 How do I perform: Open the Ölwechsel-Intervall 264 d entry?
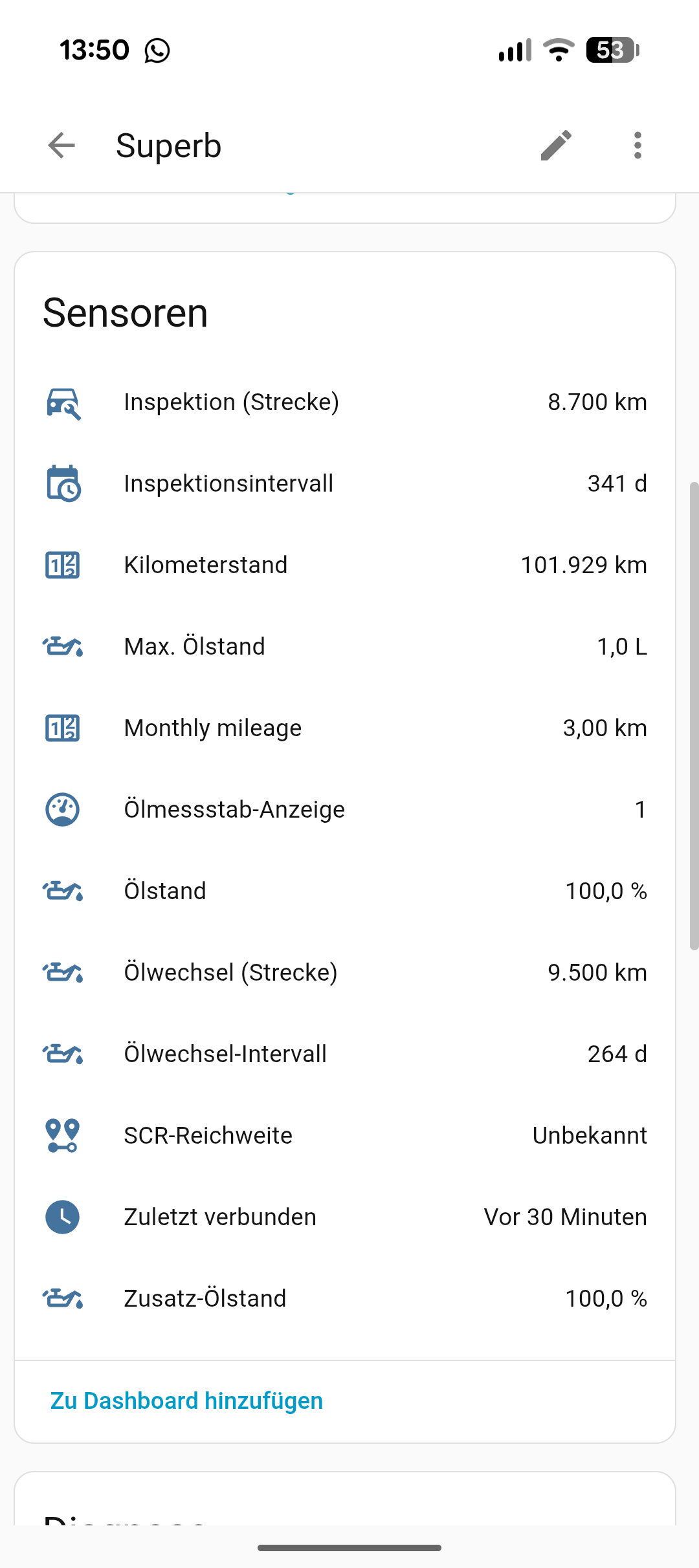coord(345,1054)
